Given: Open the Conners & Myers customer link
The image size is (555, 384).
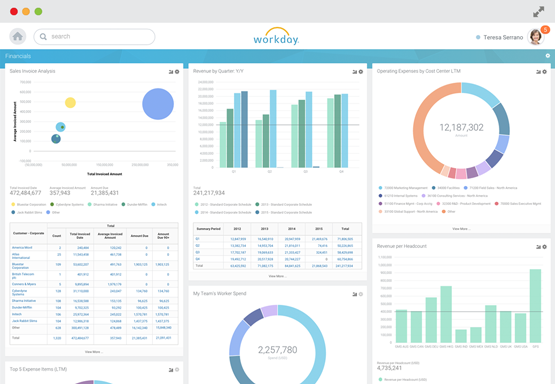Looking at the screenshot, I should pos(24,284).
